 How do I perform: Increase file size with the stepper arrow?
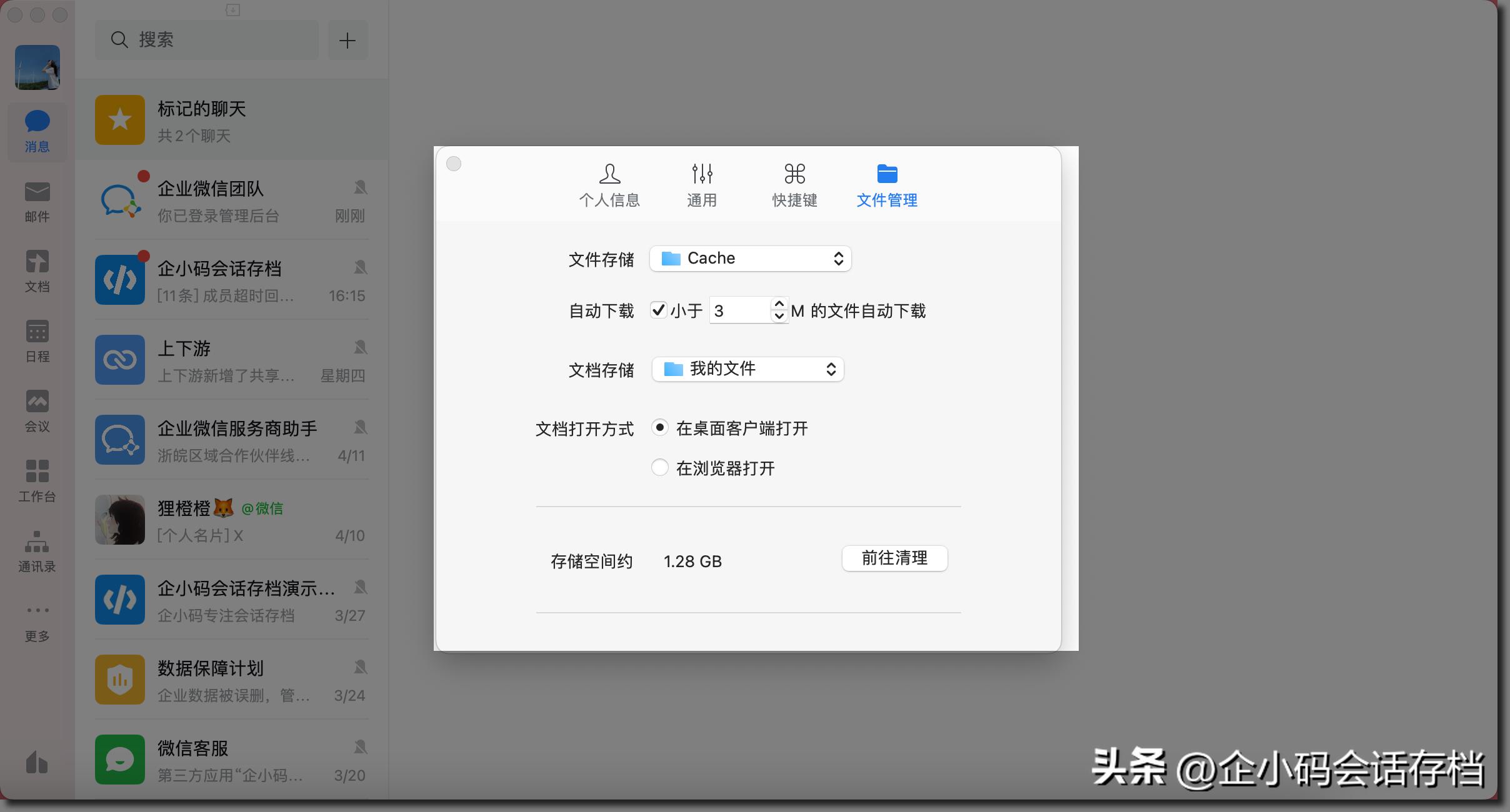coord(778,305)
